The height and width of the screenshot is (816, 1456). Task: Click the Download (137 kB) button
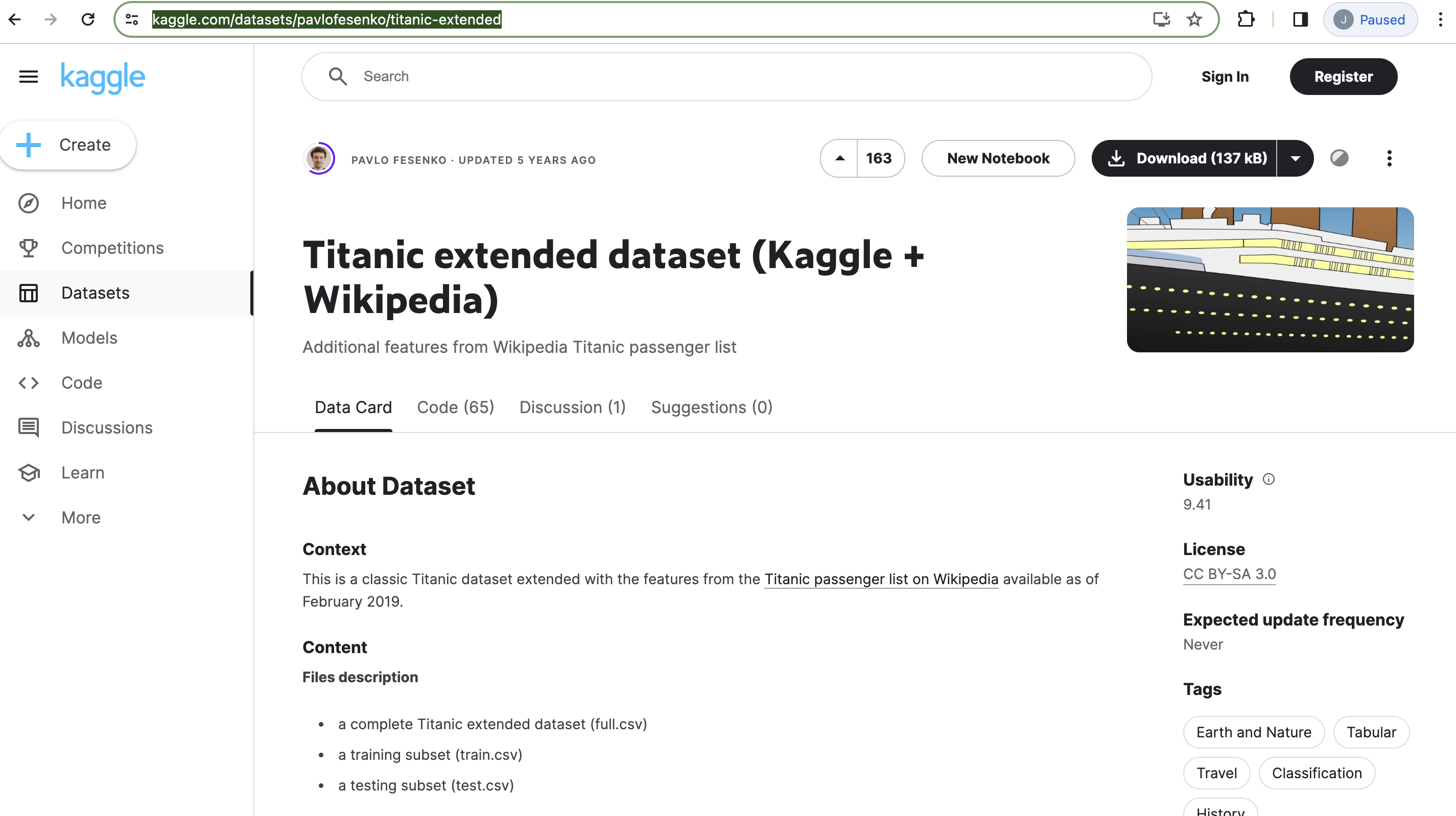coord(1184,159)
